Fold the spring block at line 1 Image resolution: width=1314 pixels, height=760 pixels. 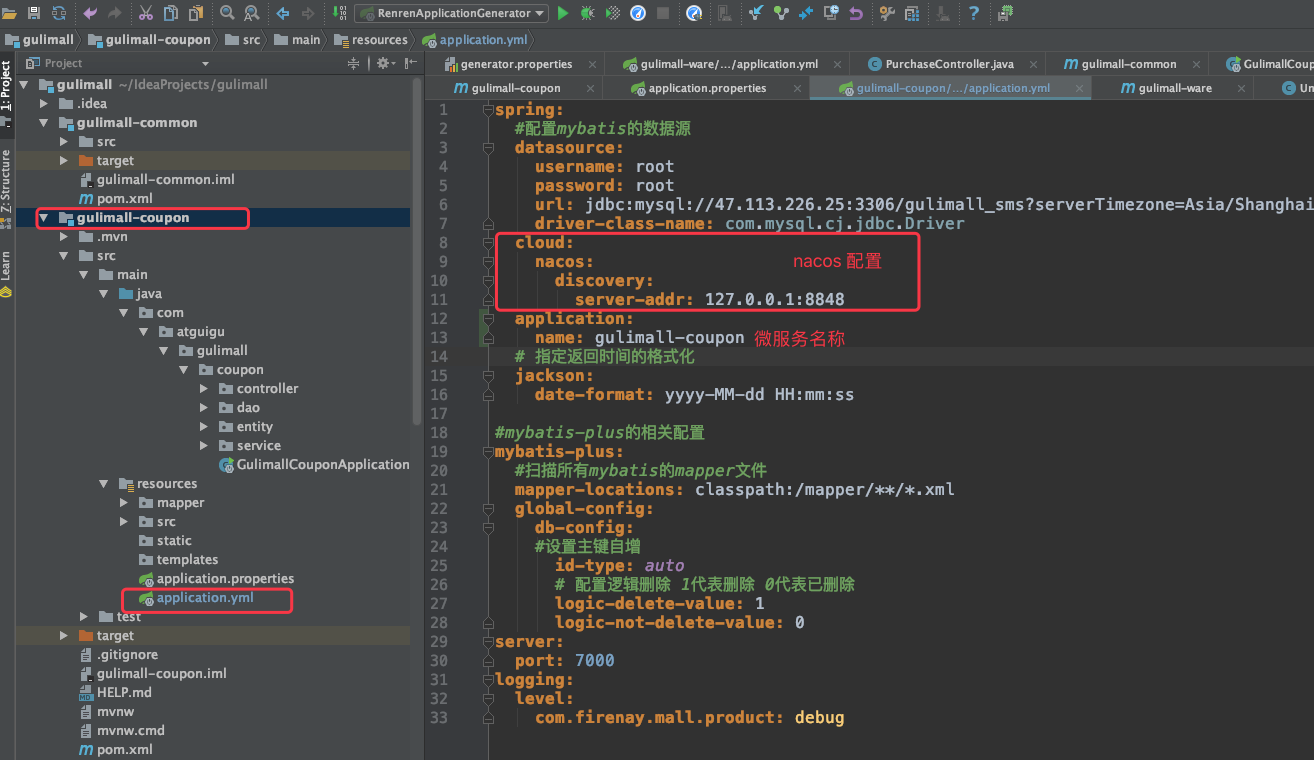487,110
